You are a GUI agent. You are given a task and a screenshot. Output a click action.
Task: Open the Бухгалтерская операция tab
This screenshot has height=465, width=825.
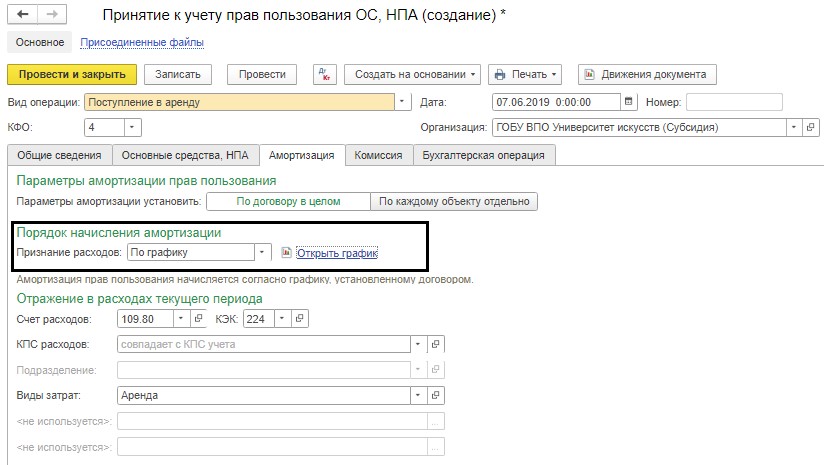tap(484, 155)
